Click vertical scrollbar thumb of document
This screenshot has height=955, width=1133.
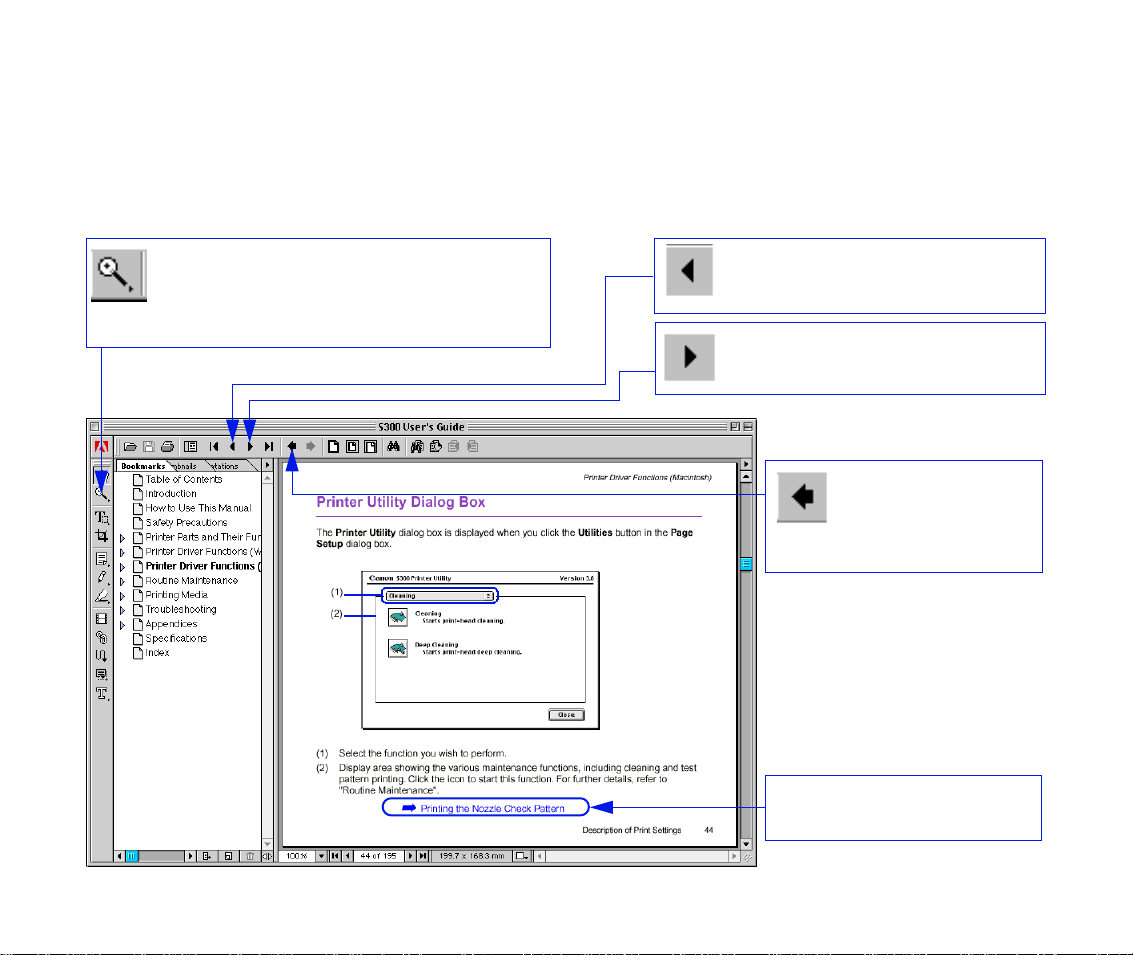[x=746, y=564]
